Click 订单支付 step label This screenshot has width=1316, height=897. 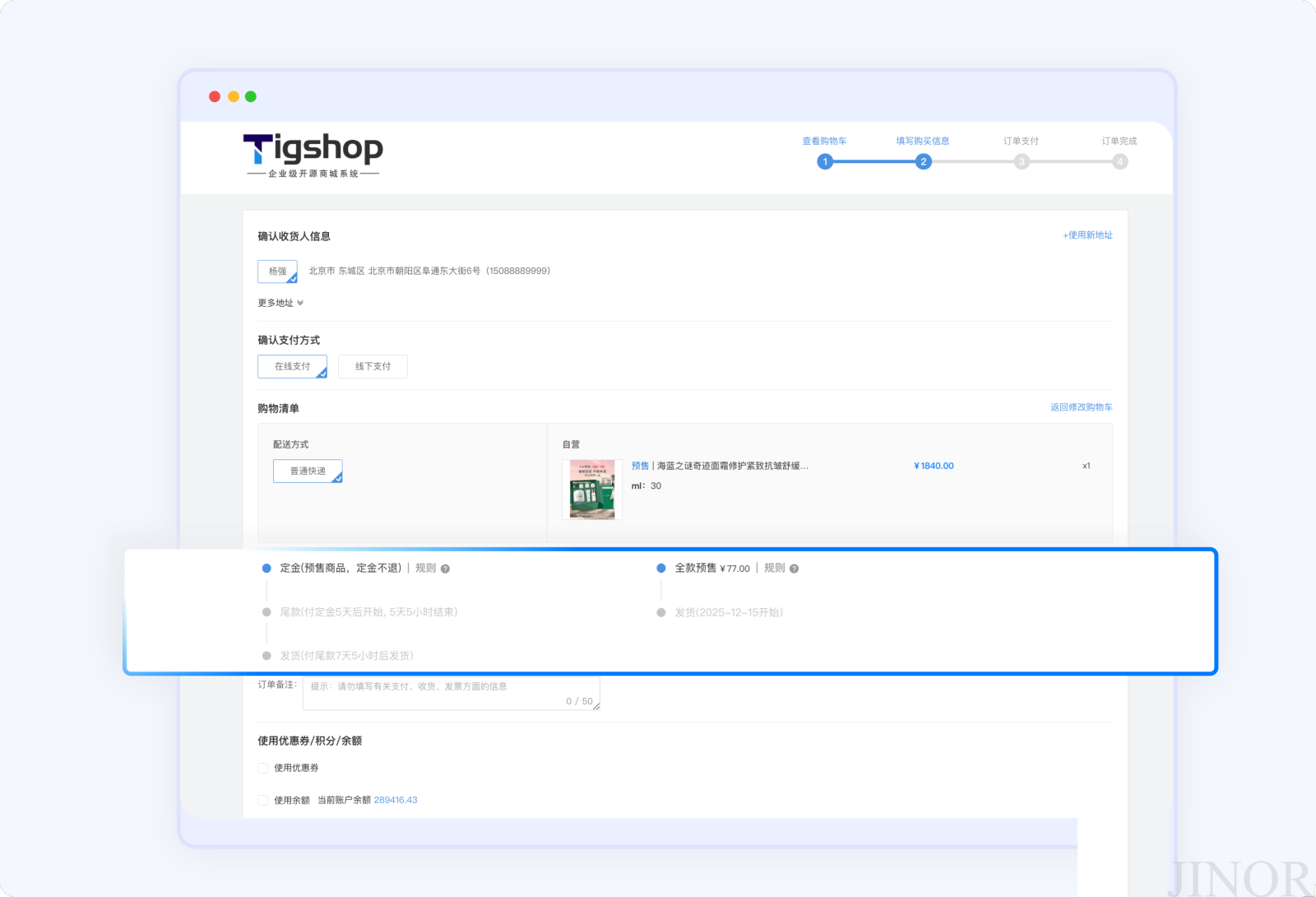(x=1021, y=141)
